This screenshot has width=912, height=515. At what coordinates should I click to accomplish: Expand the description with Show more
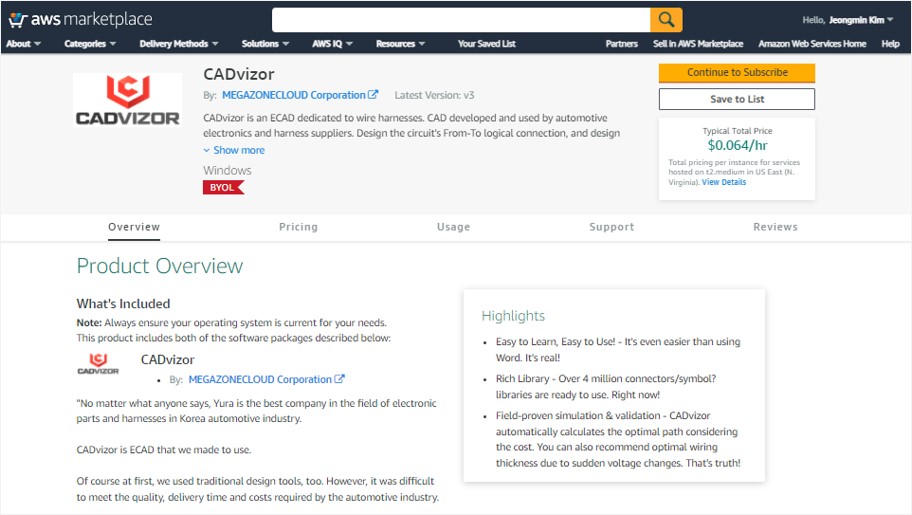tap(234, 150)
